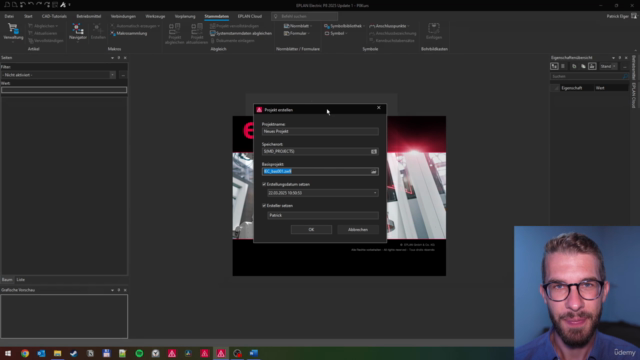Viewport: 640px width, 360px height.
Task: Switch to the Start ribbon tab
Action: pos(28,16)
